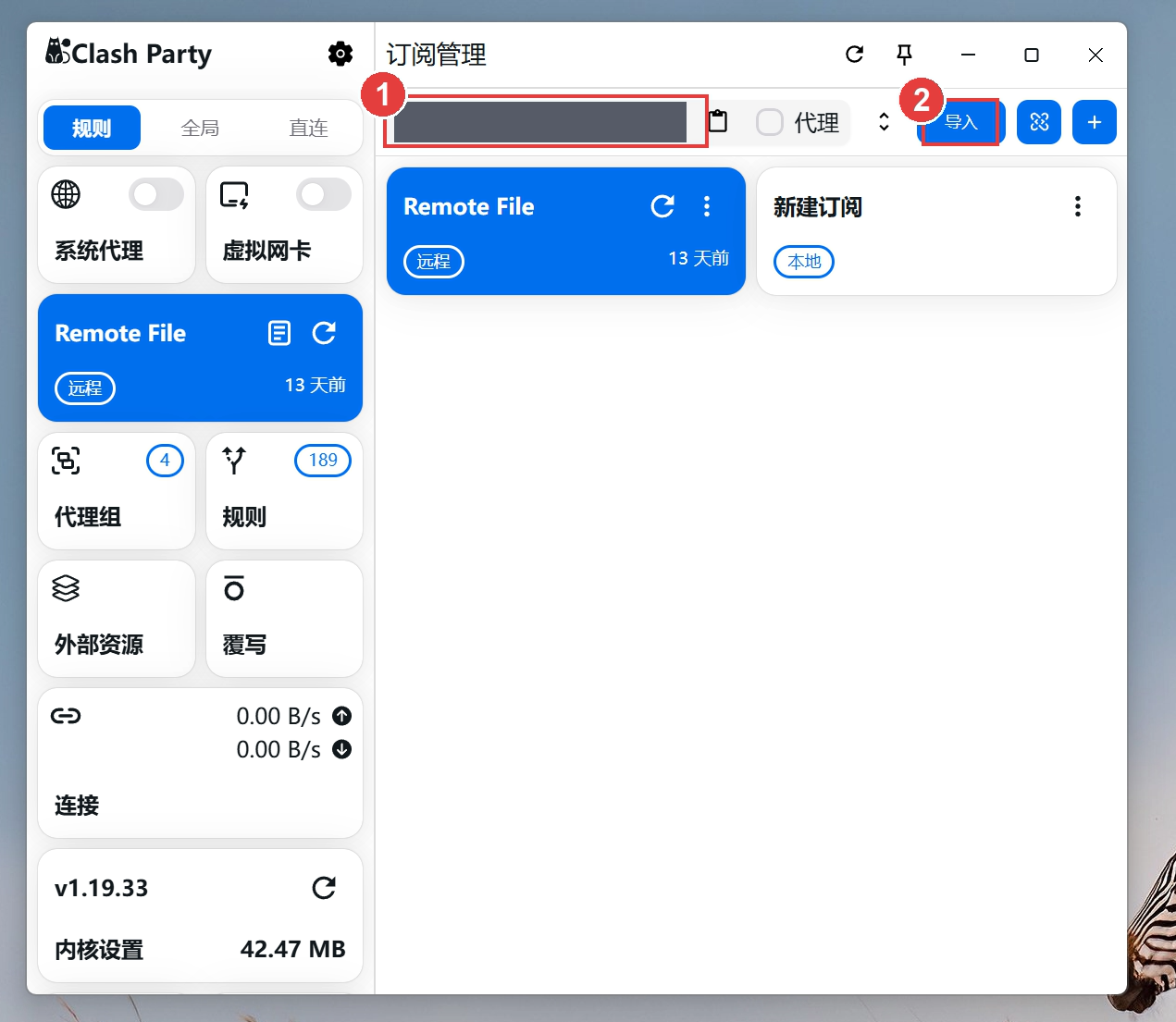The width and height of the screenshot is (1176, 1022).
Task: Open the 覆写 card
Action: [x=284, y=619]
